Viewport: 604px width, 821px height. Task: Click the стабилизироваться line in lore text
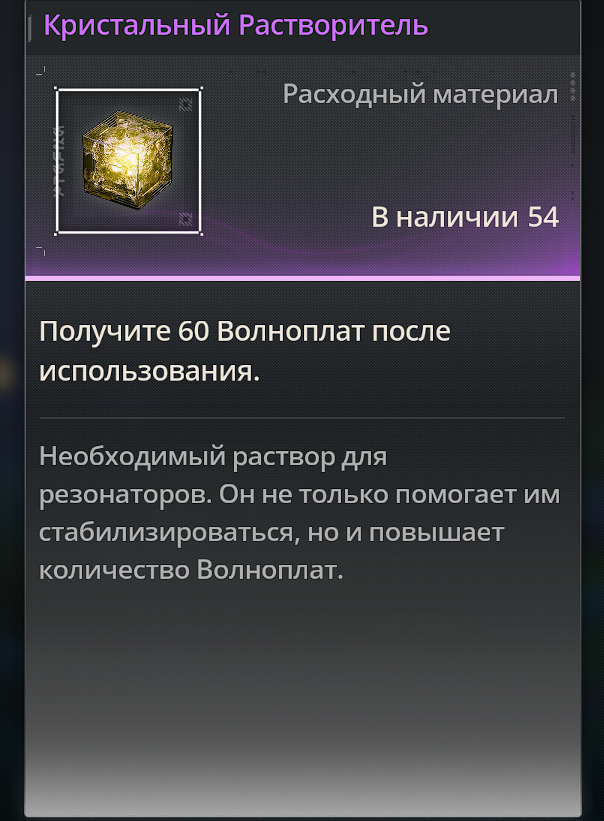pyautogui.click(x=272, y=532)
